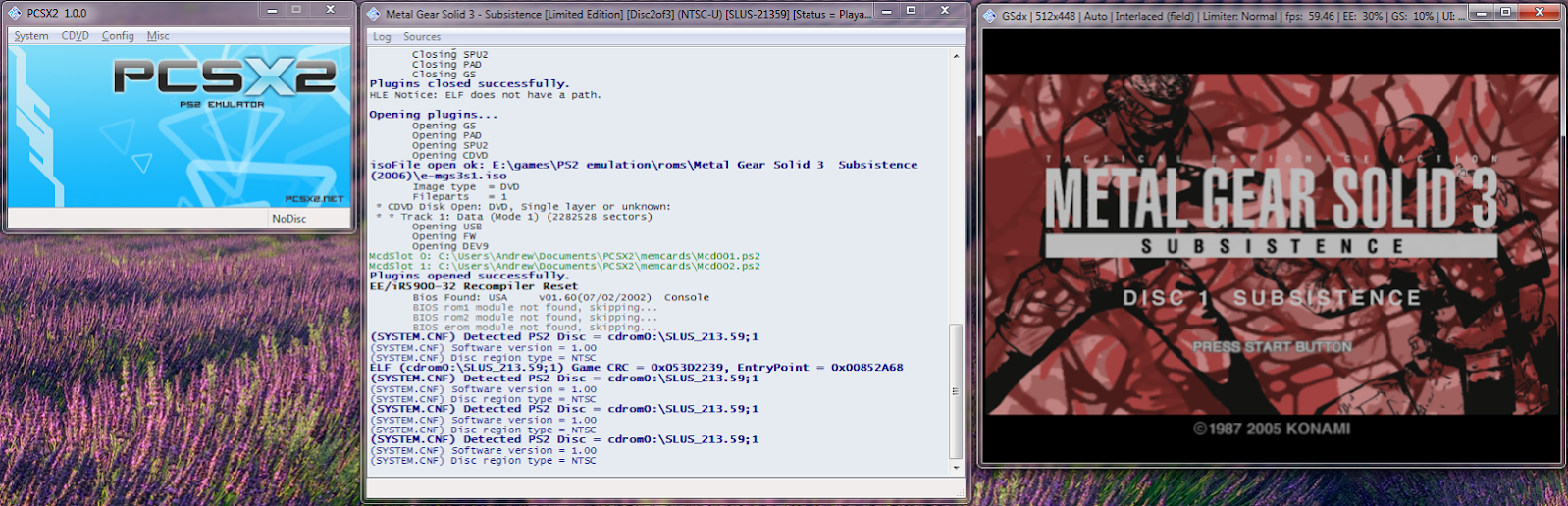Maximize the GSdx game window
Screen dimensions: 1568x506
coord(1505,13)
